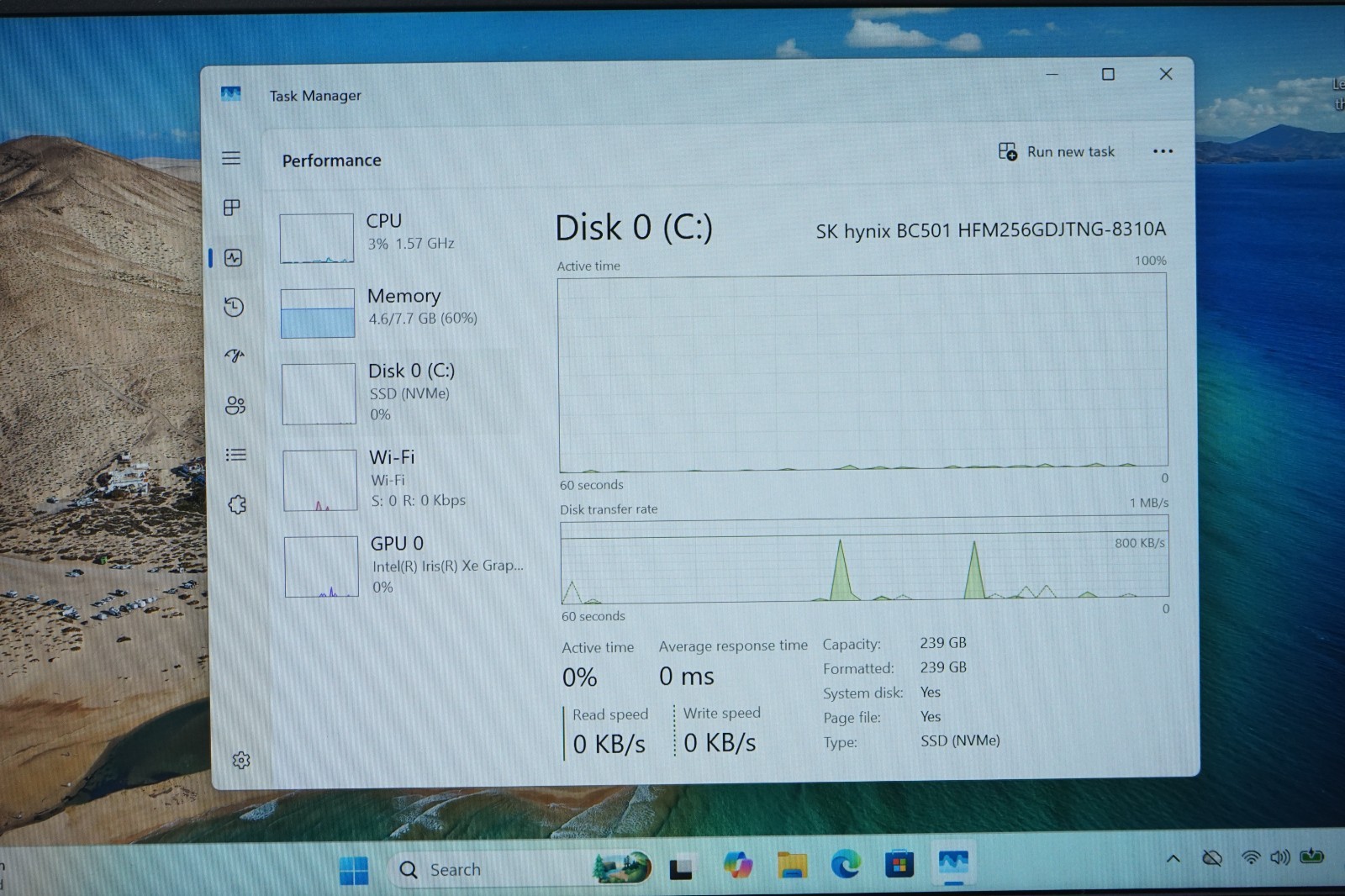
Task: Open Microsoft Edge from taskbar
Action: tap(846, 864)
